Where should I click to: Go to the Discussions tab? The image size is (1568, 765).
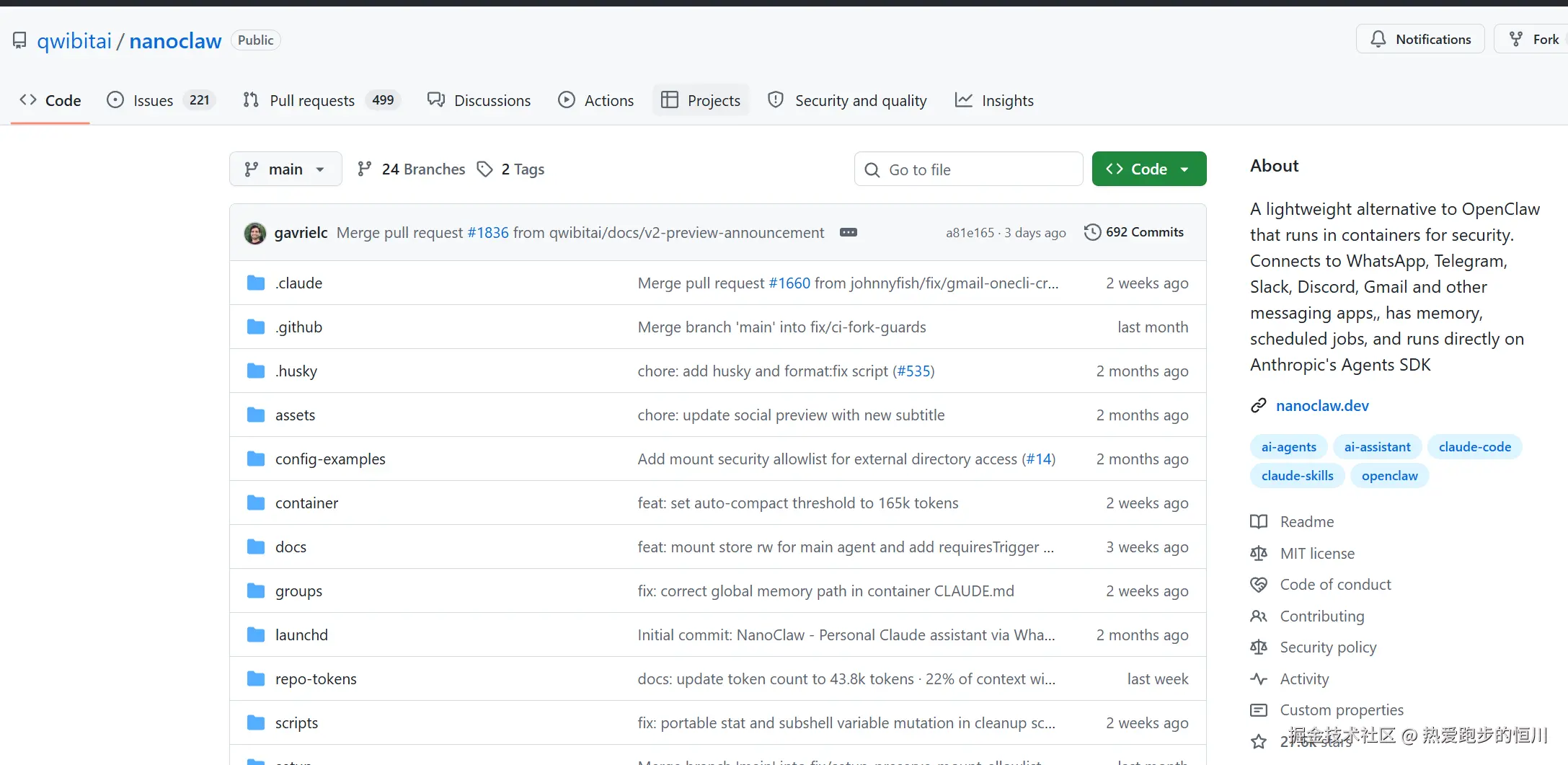tap(479, 100)
